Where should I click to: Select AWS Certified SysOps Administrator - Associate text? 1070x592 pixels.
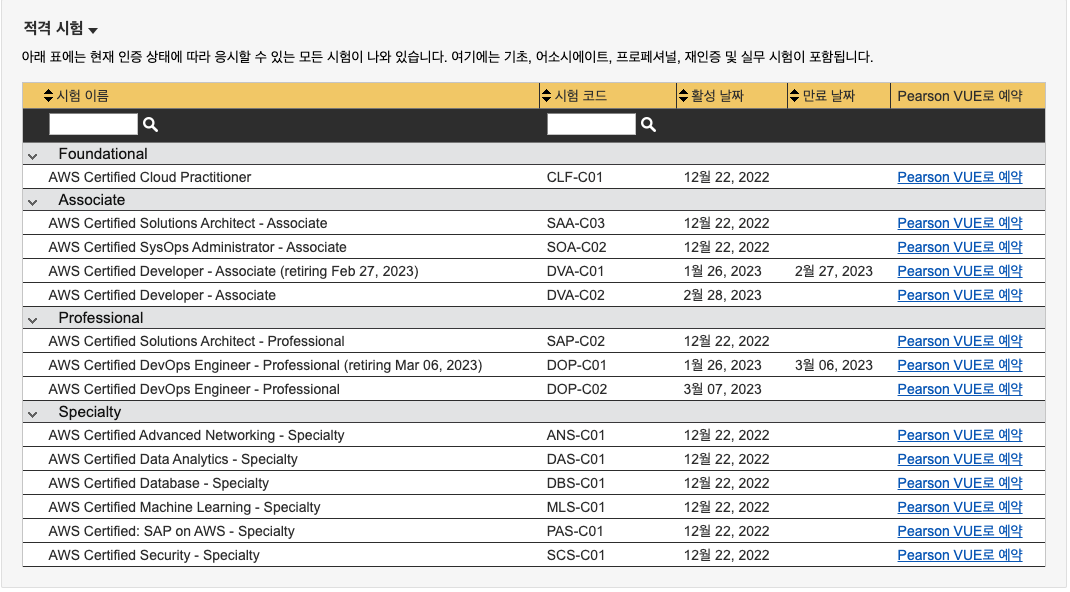[197, 247]
